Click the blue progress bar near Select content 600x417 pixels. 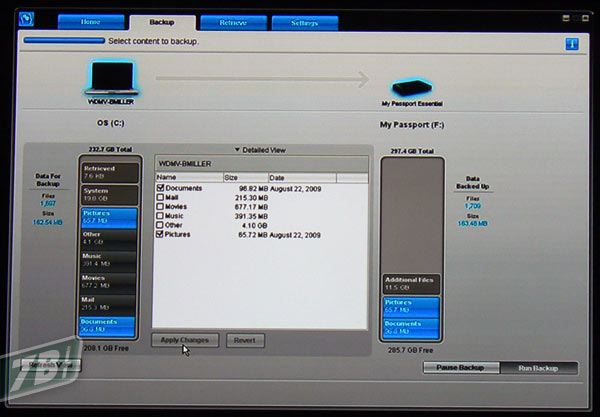coord(64,41)
